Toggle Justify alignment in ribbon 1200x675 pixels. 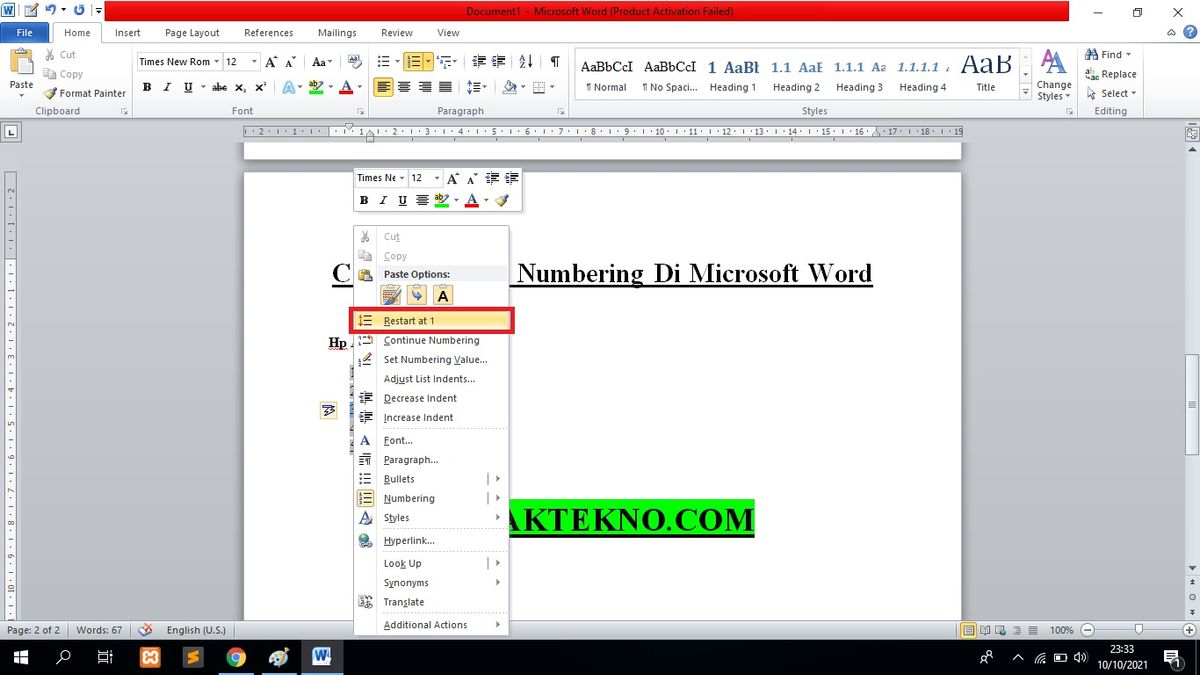445,88
